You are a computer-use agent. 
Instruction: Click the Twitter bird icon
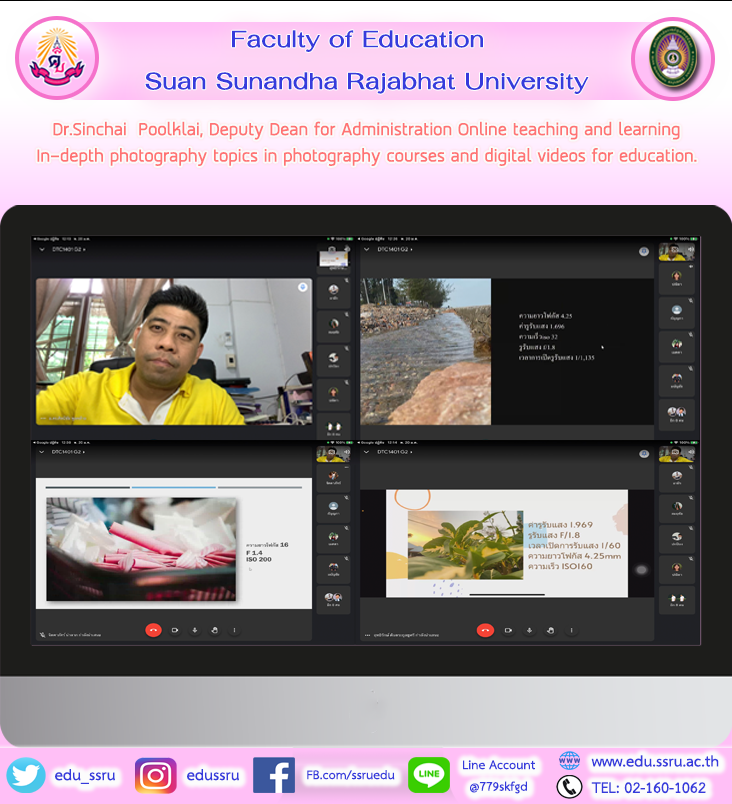(24, 776)
